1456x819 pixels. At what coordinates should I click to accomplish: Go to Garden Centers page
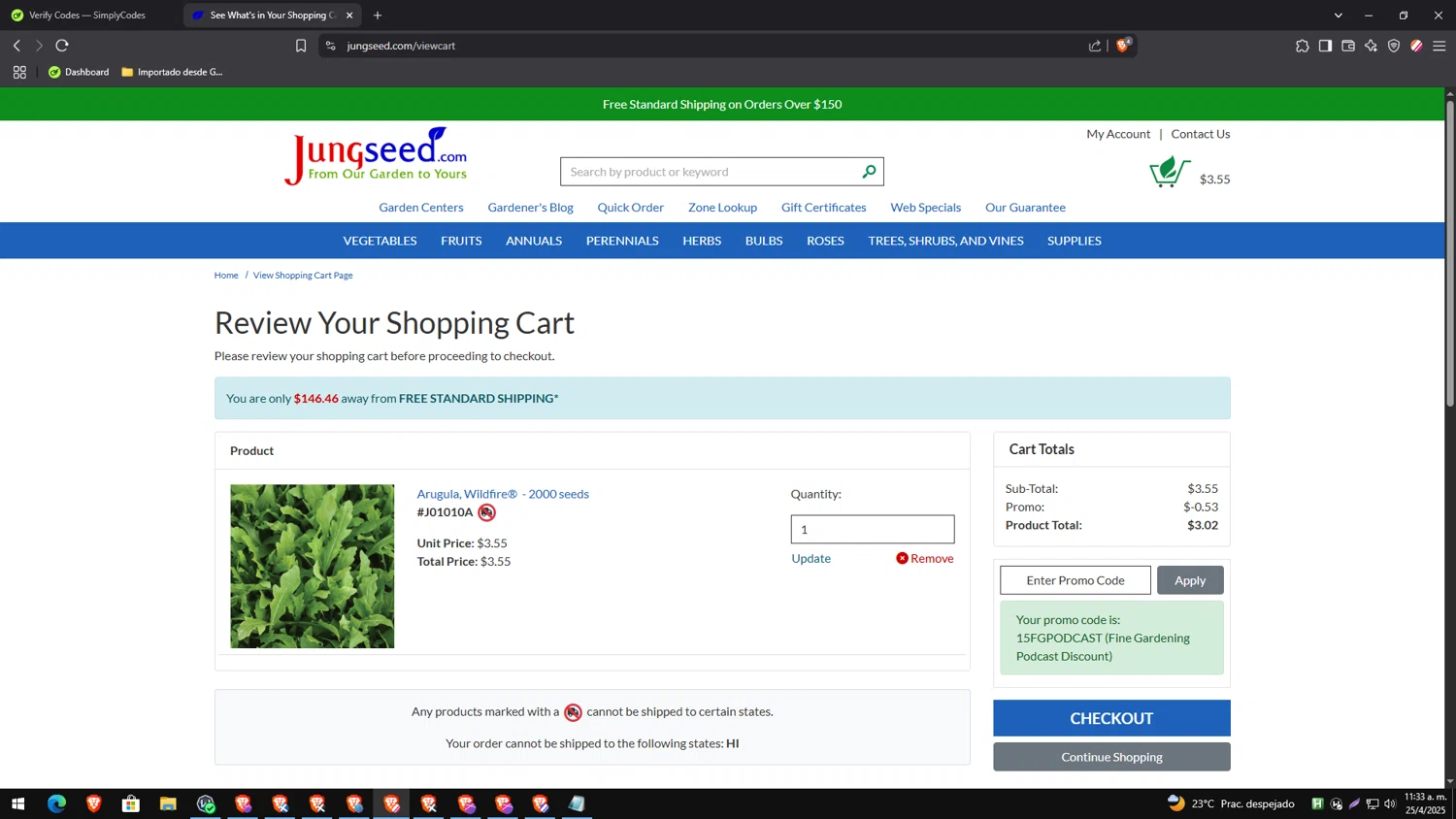(421, 208)
